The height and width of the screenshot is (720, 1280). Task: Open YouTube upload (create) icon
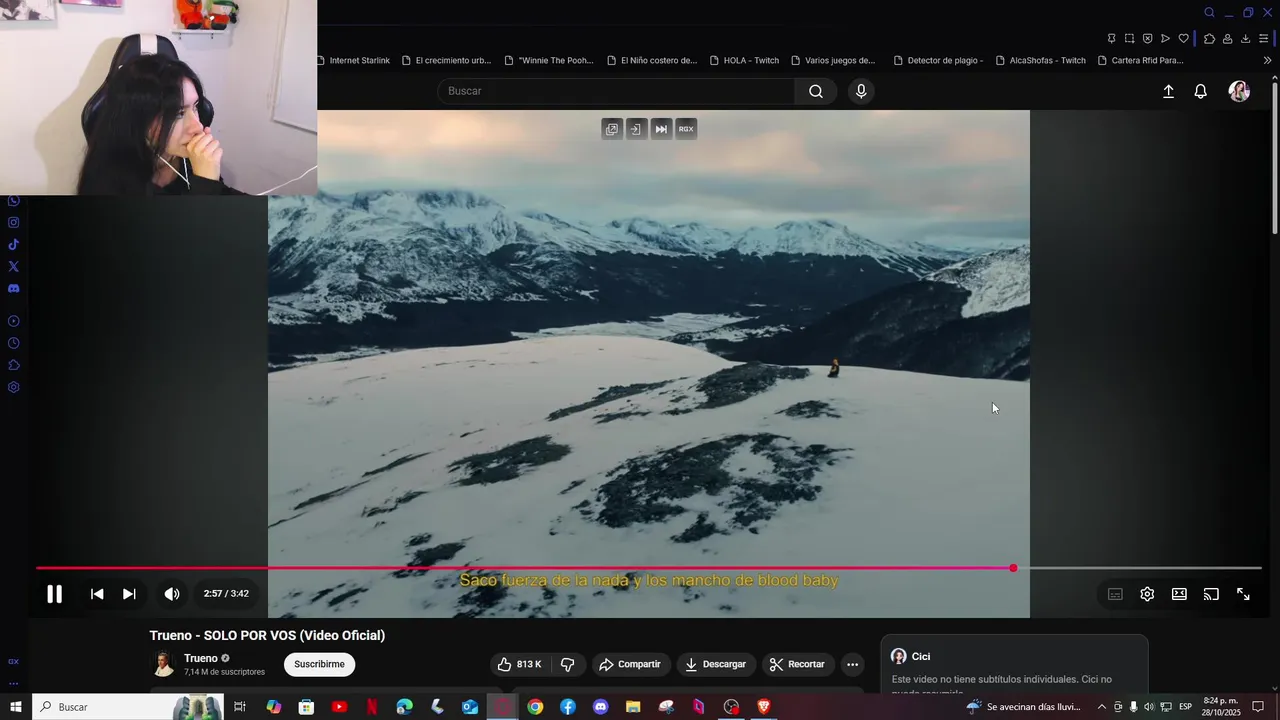click(x=1168, y=91)
